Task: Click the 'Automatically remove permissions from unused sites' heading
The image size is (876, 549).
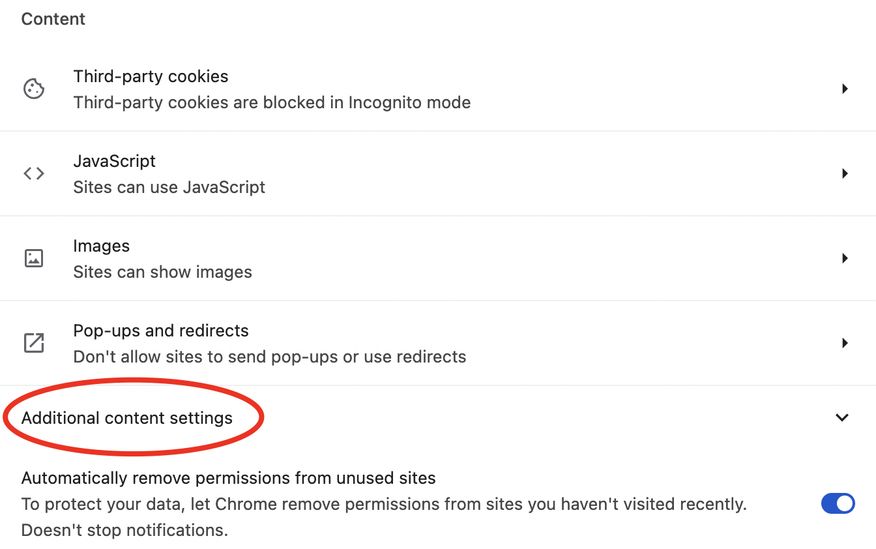Action: tap(228, 478)
